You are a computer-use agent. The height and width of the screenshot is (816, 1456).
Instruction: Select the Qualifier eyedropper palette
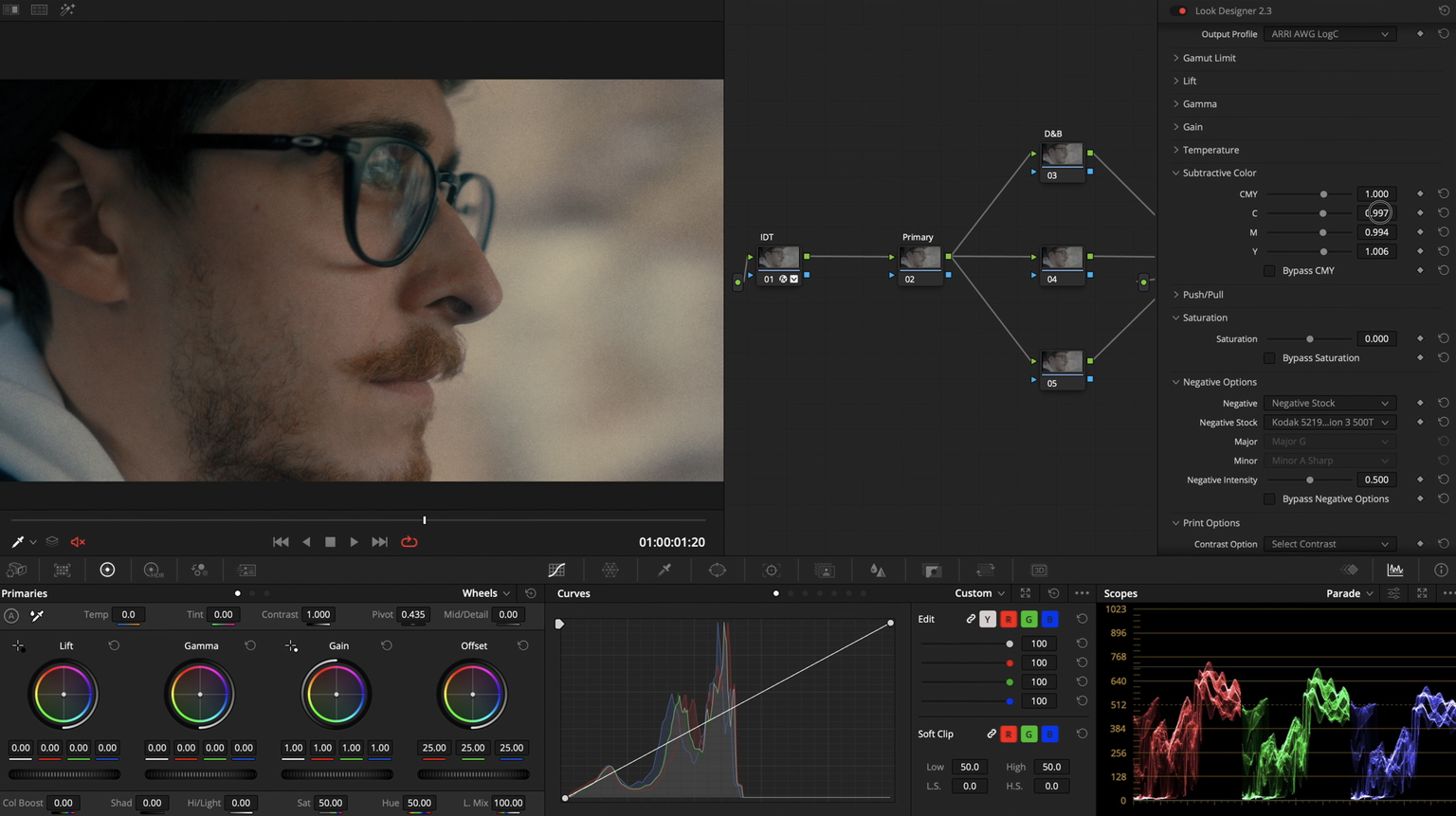coord(664,570)
